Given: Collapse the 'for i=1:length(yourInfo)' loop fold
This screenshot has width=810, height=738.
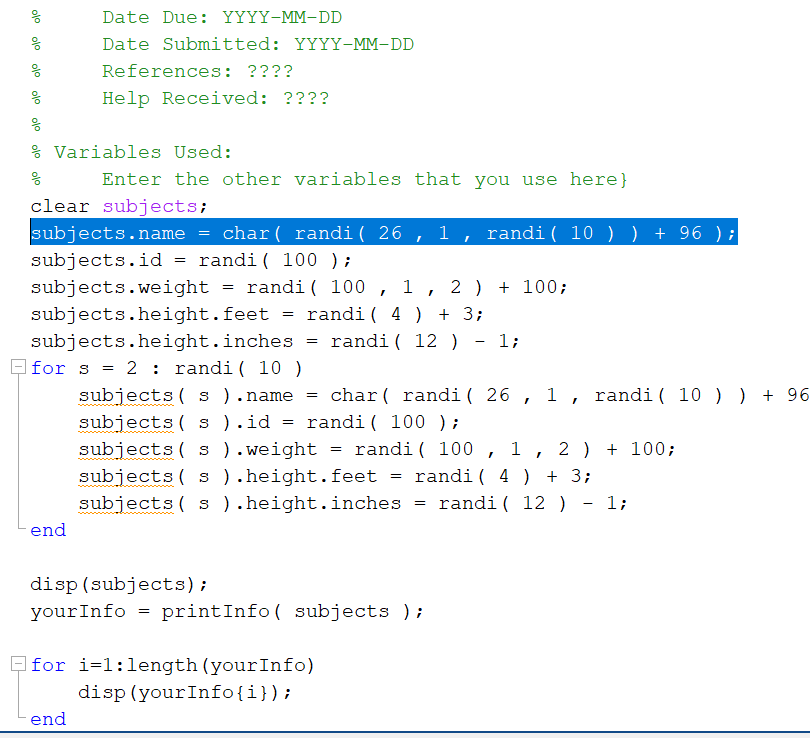Looking at the screenshot, I should coord(18,664).
